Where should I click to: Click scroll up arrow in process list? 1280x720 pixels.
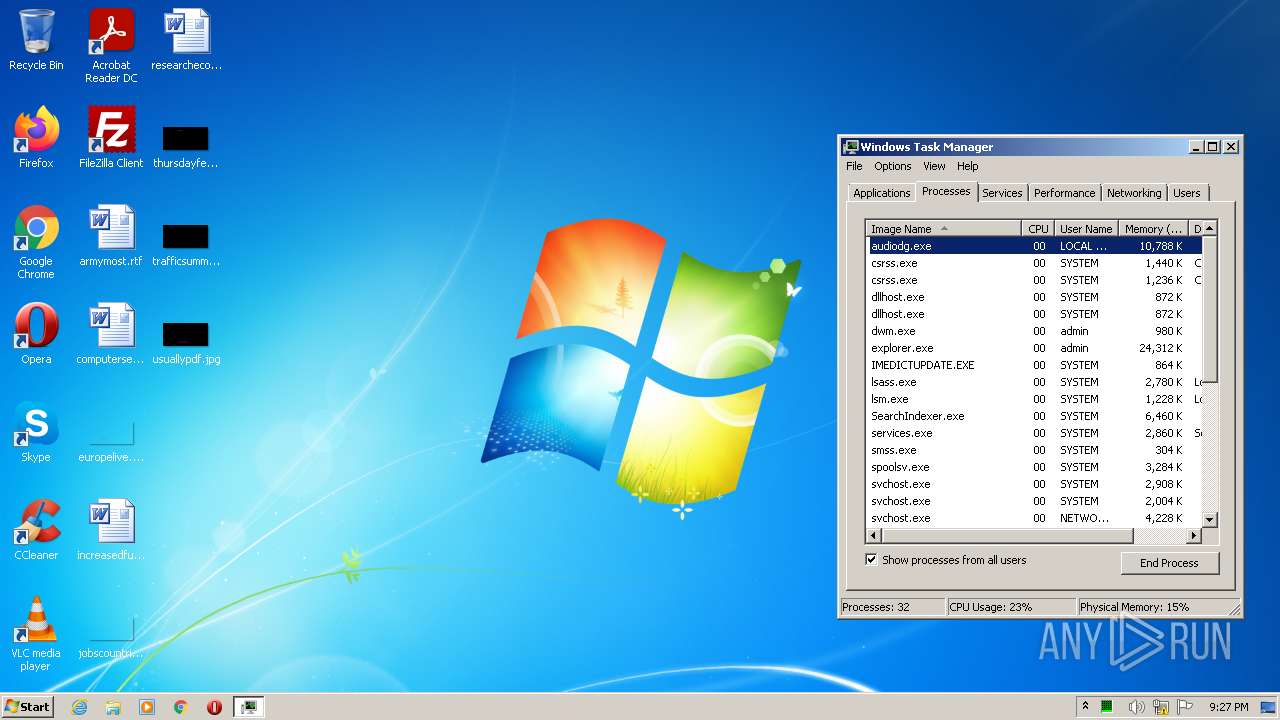tap(1209, 229)
